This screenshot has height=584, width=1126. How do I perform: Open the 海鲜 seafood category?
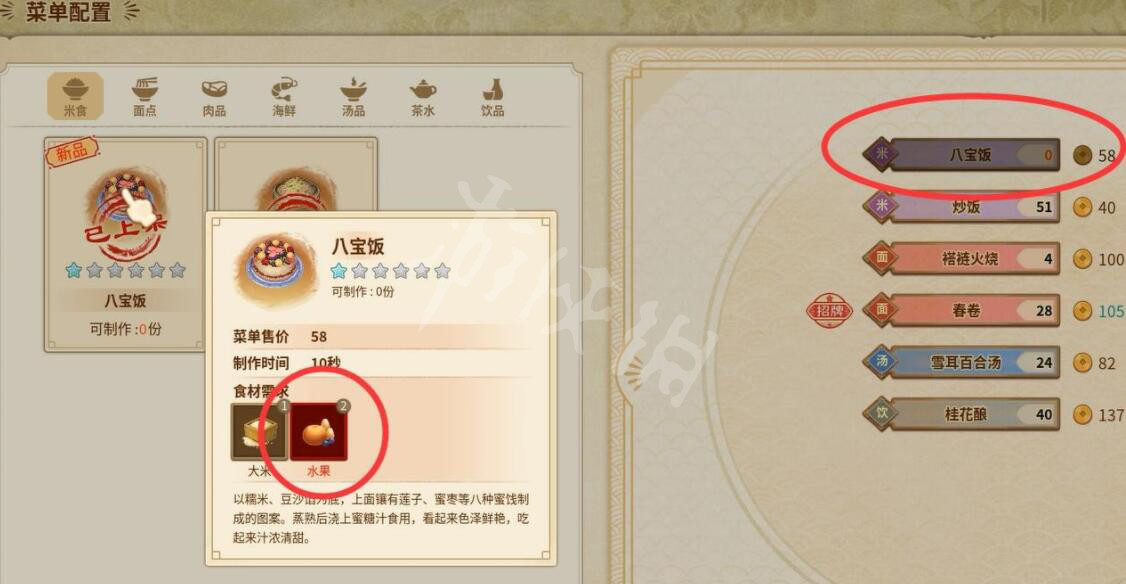[284, 96]
